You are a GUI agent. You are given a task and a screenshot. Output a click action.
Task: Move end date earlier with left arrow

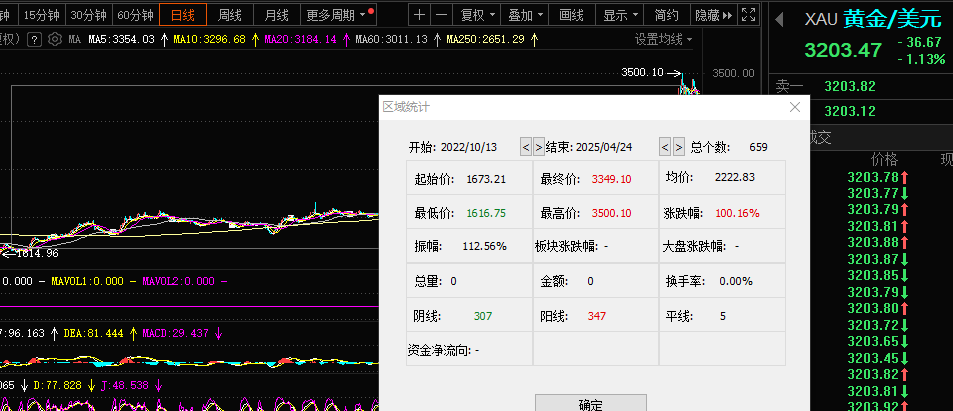(x=666, y=147)
